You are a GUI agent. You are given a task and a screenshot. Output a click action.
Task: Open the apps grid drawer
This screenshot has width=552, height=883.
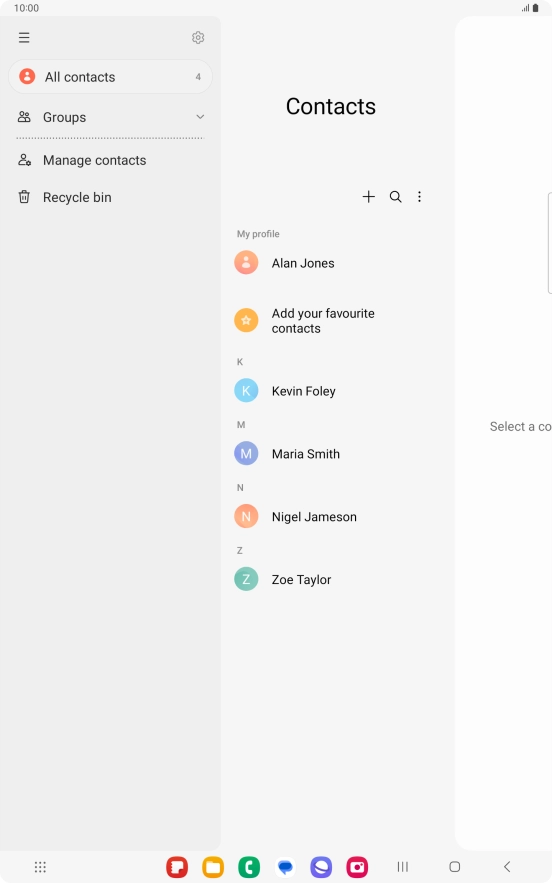pos(40,867)
